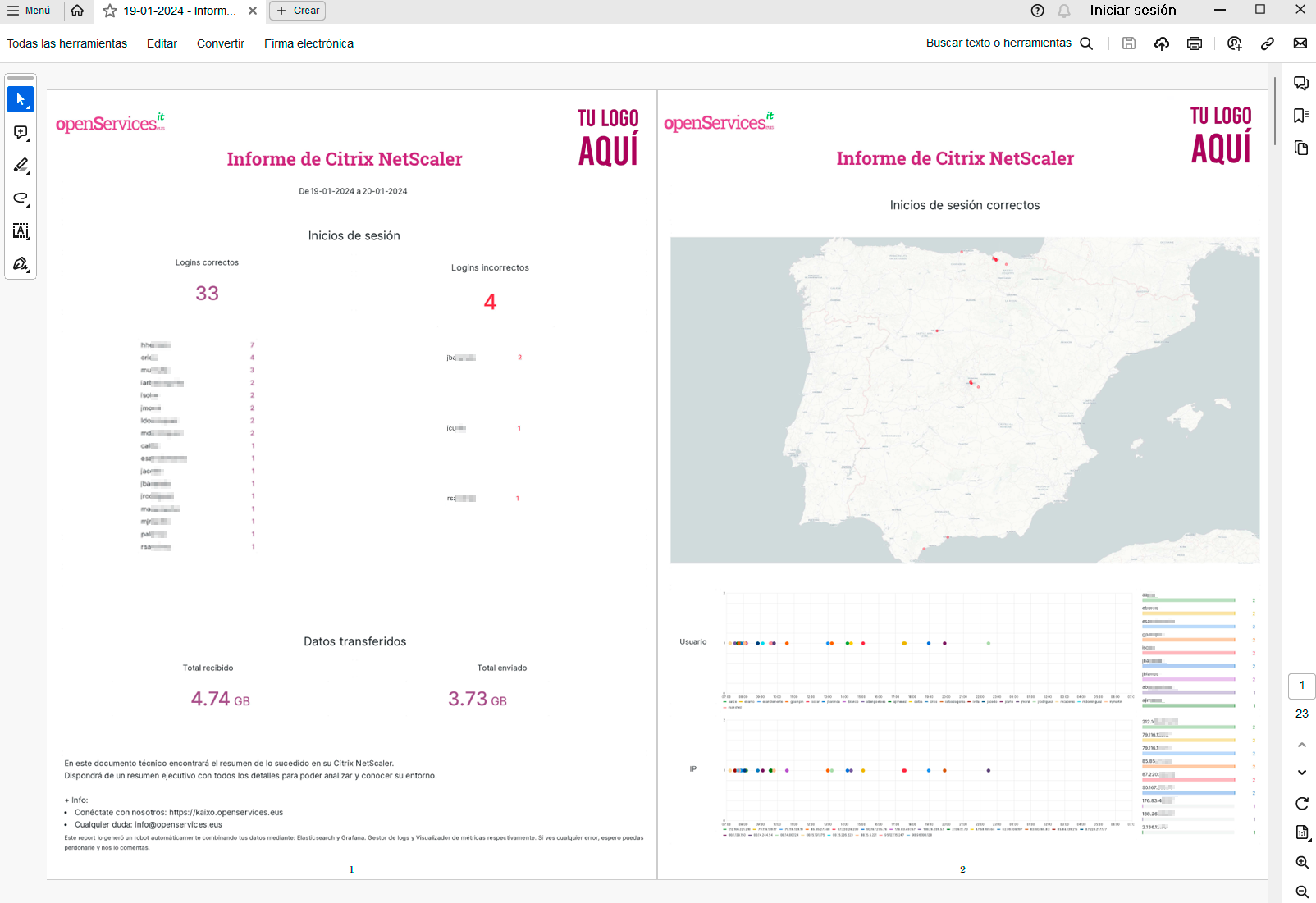1316x903 pixels.
Task: Go to previous page with up chevron
Action: [1302, 745]
